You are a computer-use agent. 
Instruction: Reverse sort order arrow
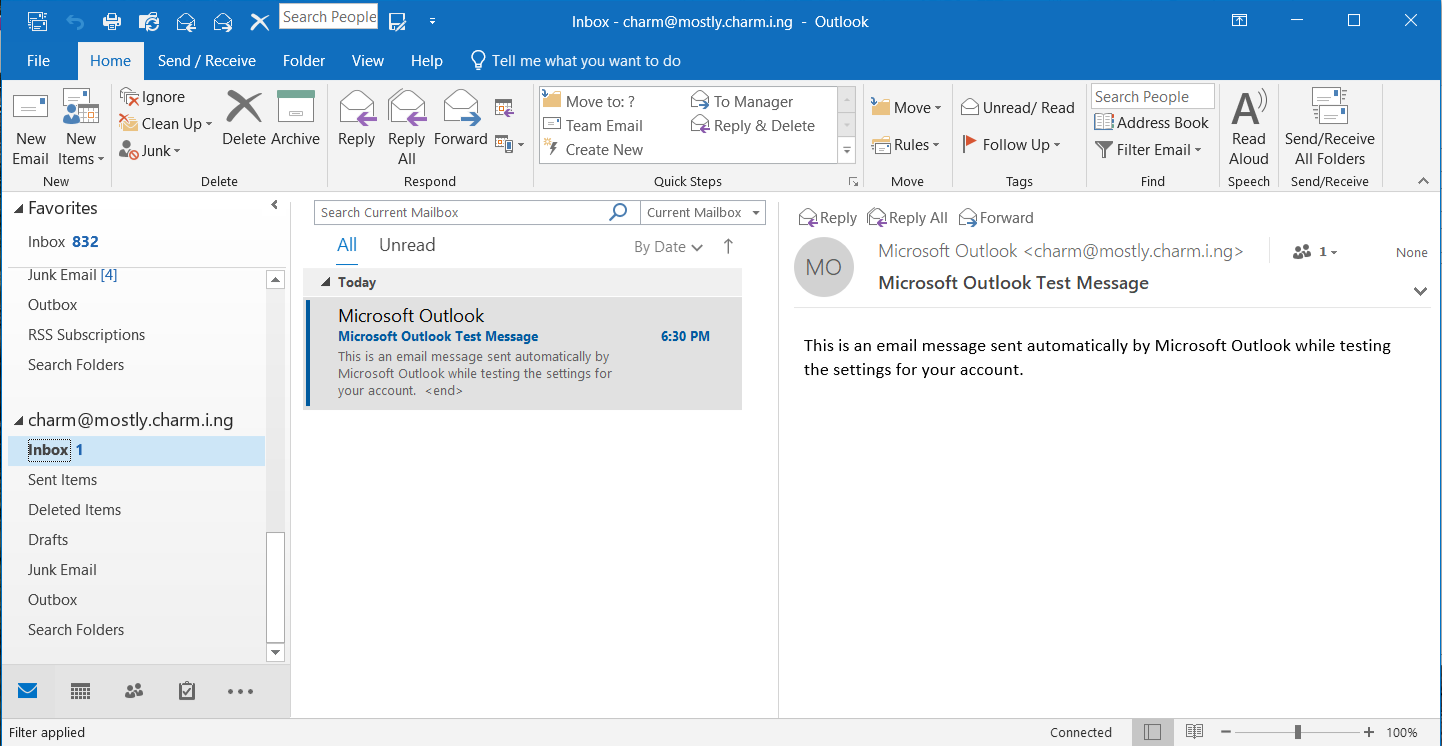(x=728, y=246)
